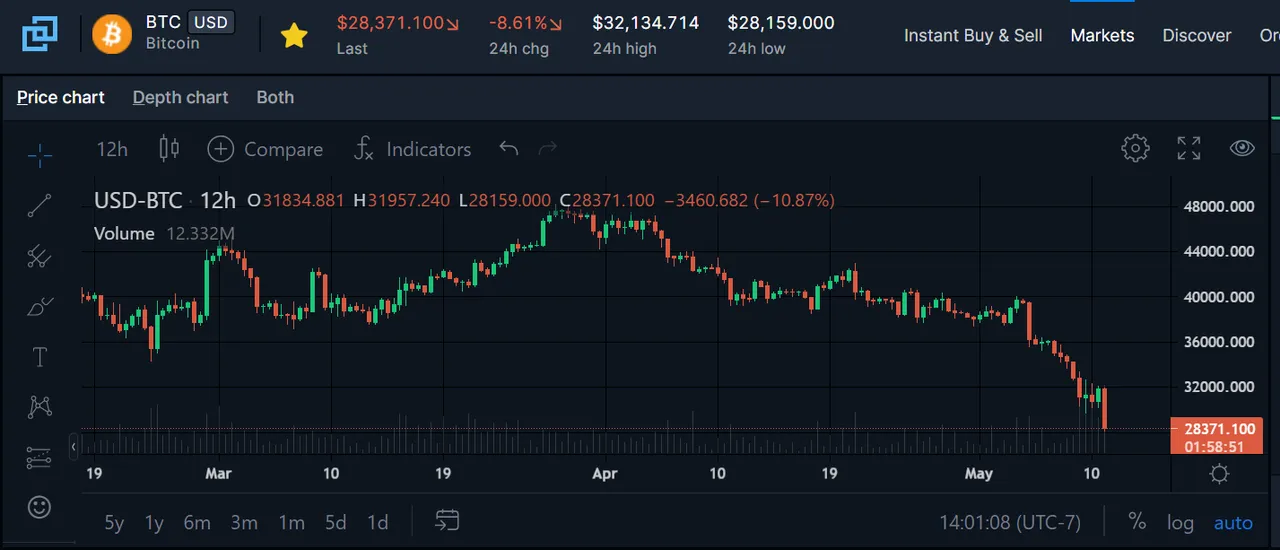Redo last chart action

[x=547, y=149]
